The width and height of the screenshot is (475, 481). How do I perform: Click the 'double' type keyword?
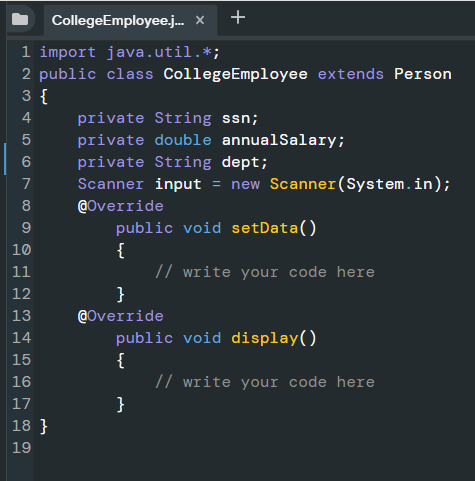183,140
